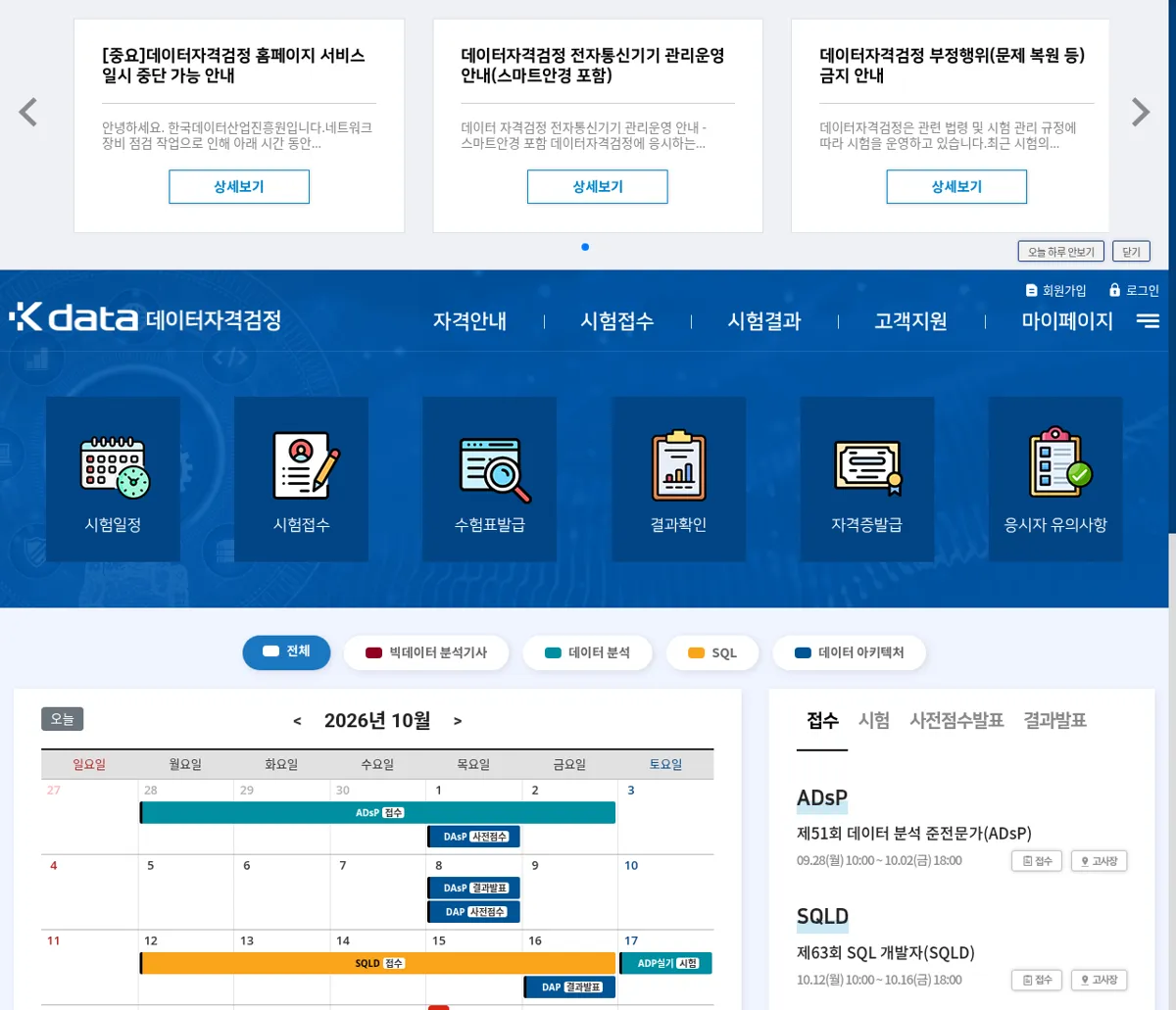Go to previous notice with left arrow

point(28,113)
